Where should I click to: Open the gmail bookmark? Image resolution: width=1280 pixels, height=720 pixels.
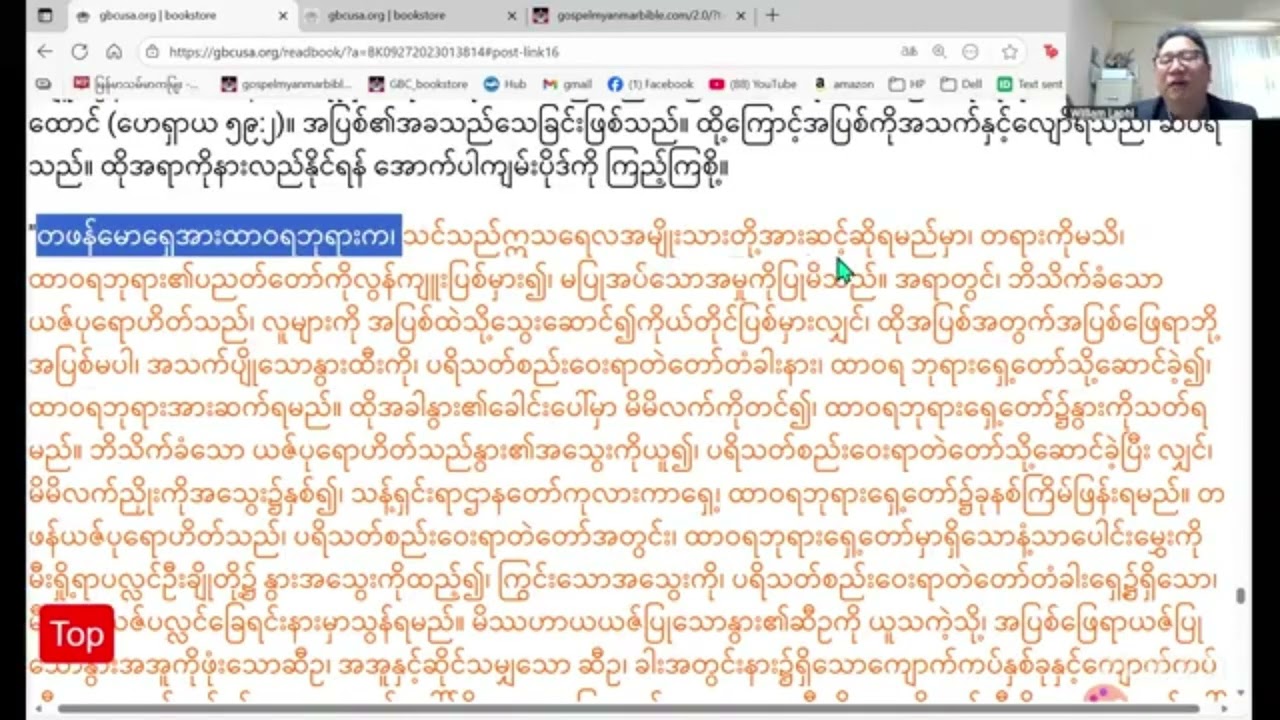click(567, 84)
